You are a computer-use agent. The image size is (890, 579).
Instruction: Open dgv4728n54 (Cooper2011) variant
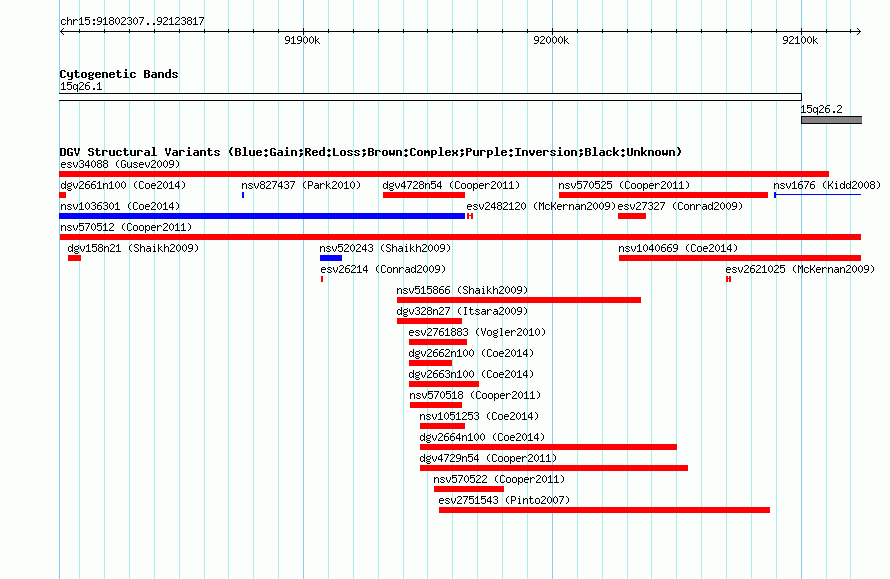coord(451,185)
